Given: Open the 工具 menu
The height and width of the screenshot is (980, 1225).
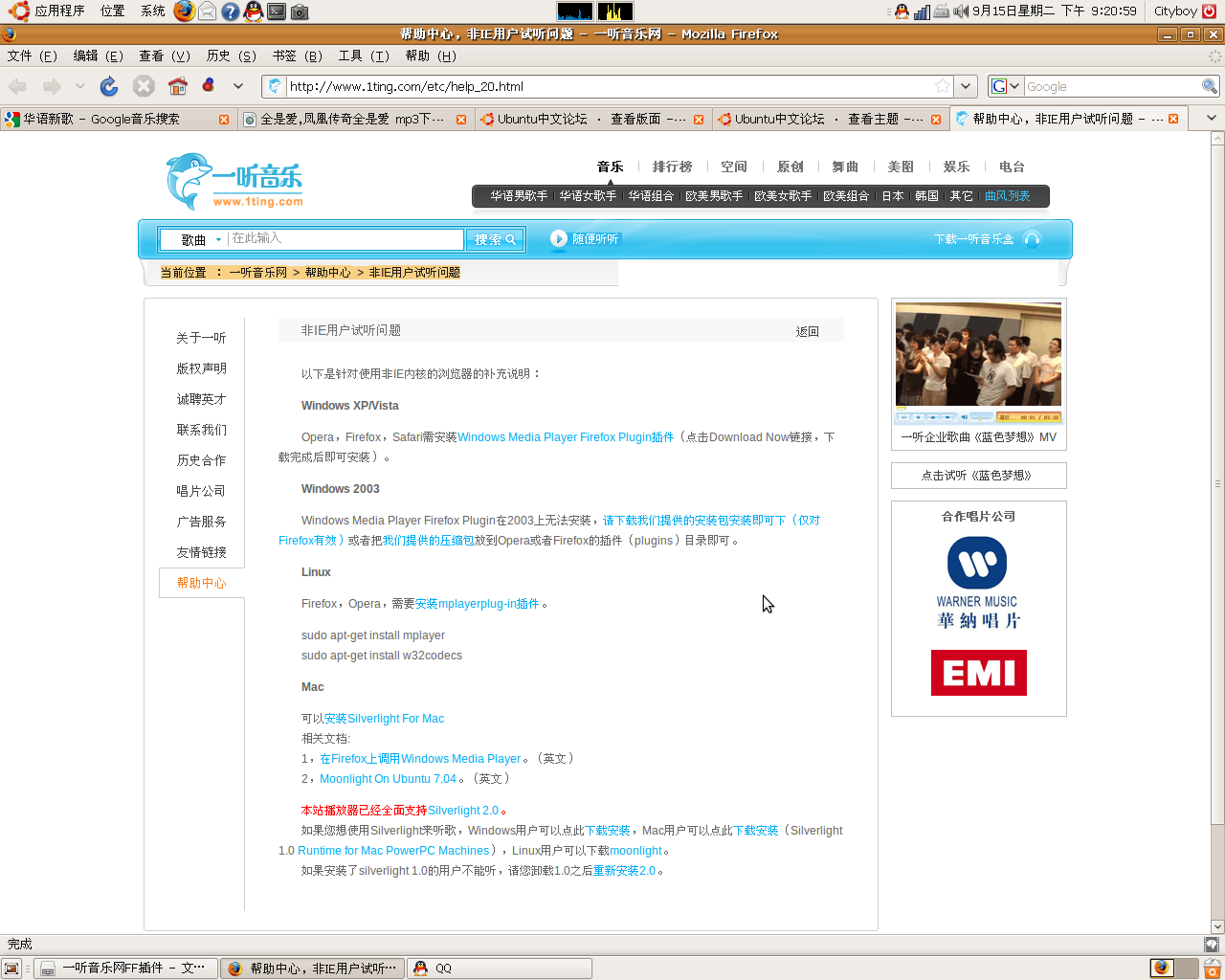Looking at the screenshot, I should point(364,56).
